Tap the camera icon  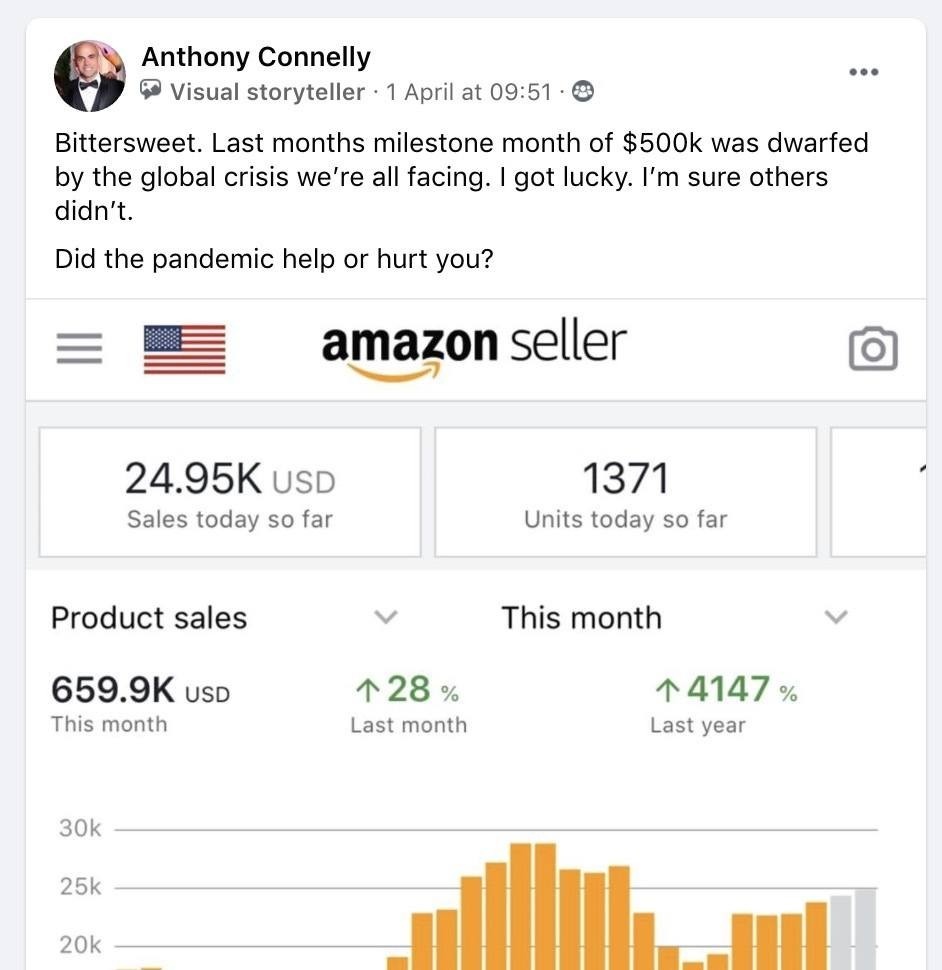pyautogui.click(x=873, y=349)
